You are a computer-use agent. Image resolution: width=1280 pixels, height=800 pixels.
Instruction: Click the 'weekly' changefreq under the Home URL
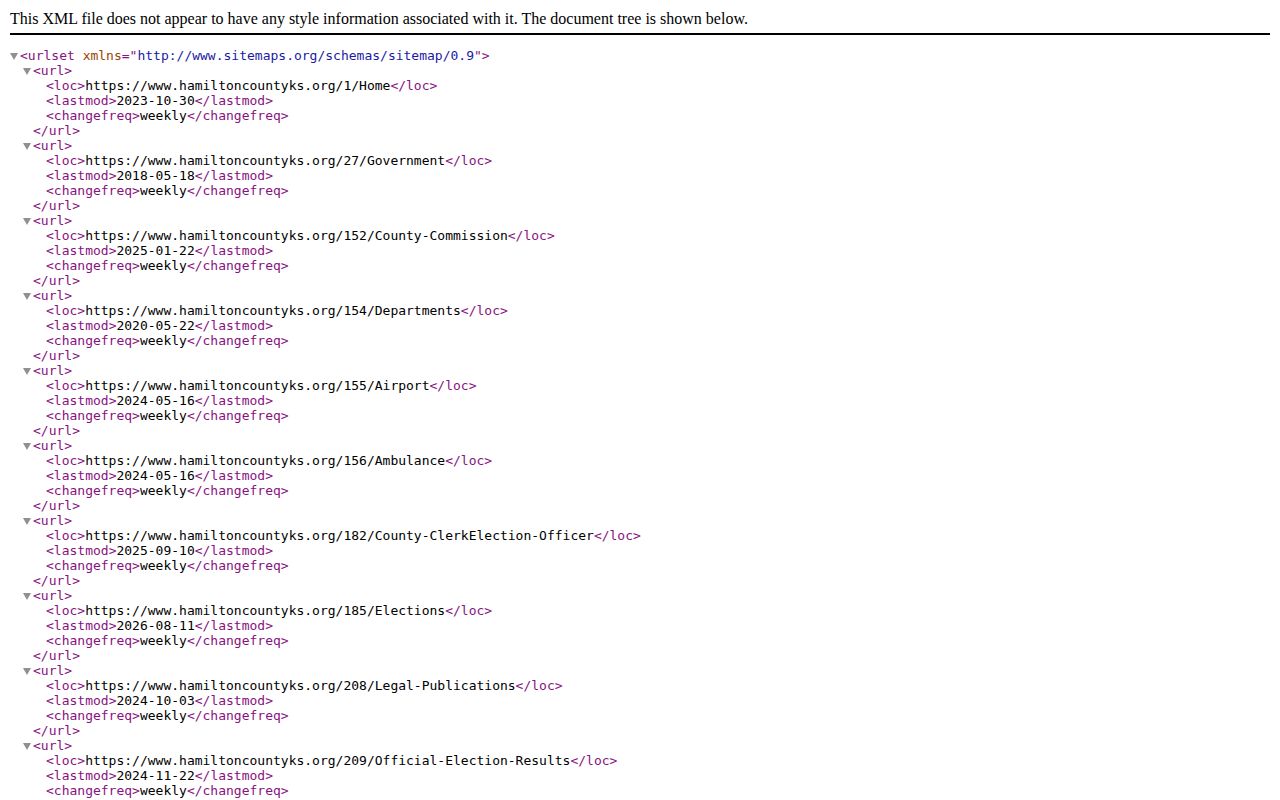tap(164, 116)
